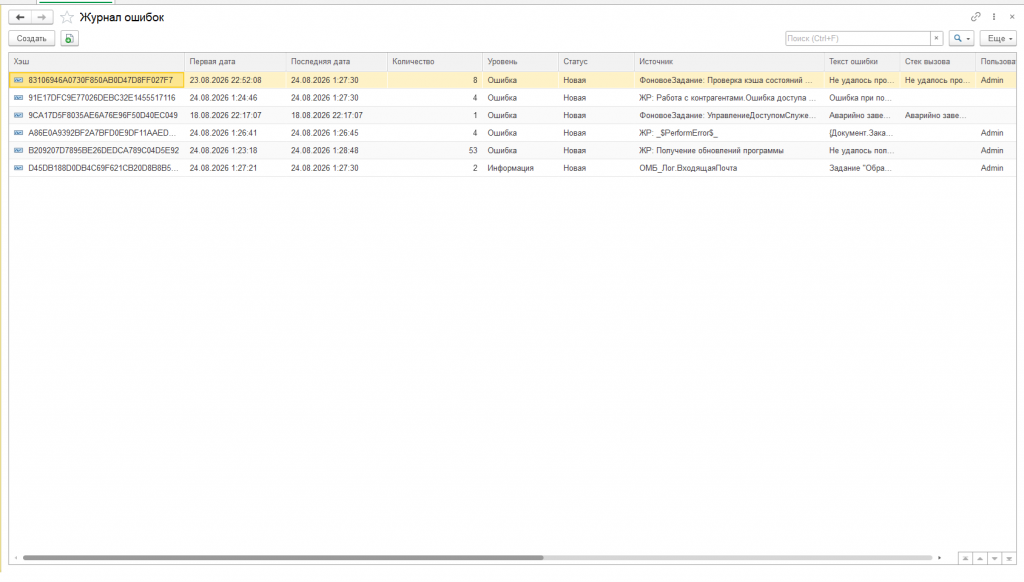Go back with the left arrow button

(x=20, y=17)
